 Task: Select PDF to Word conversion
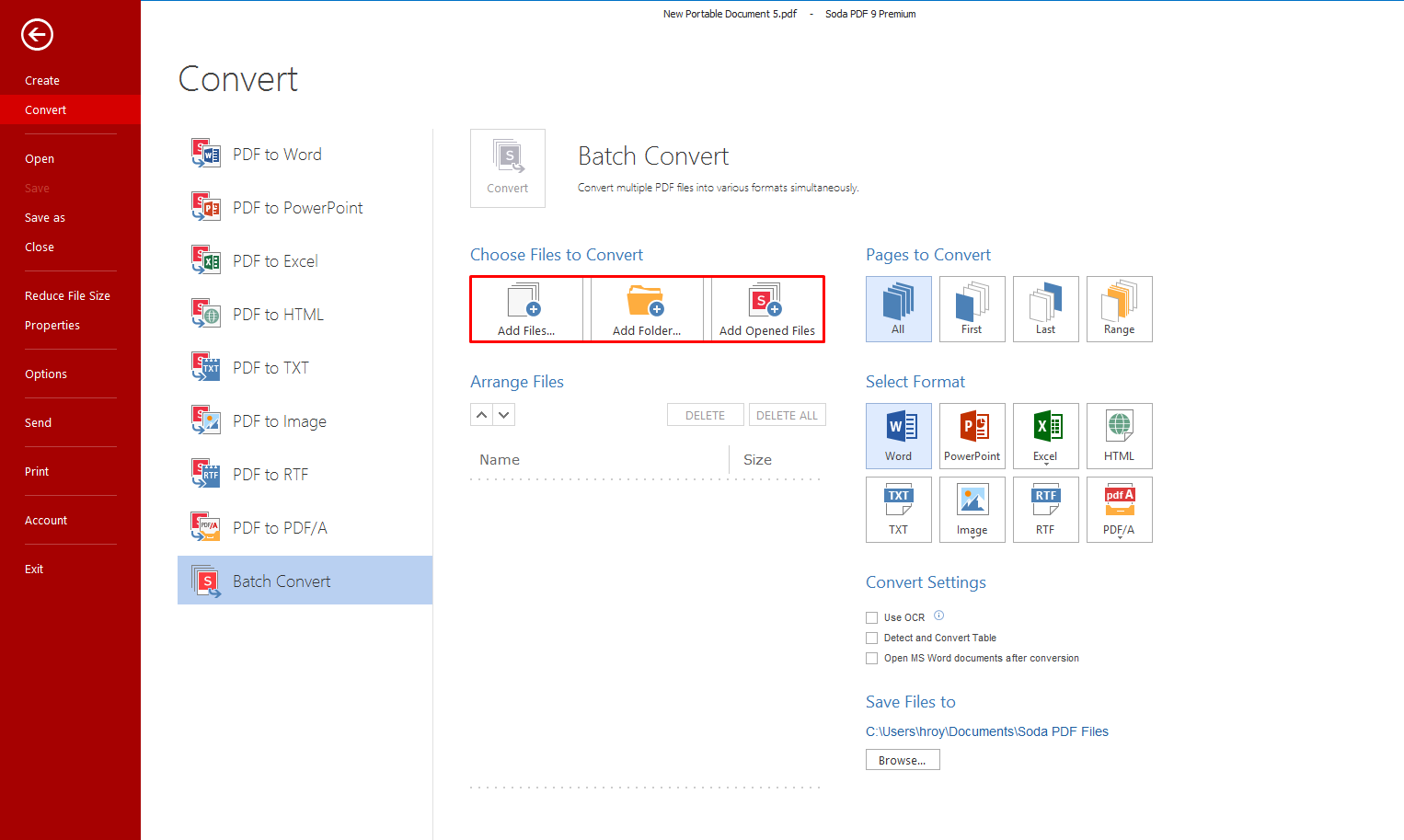[x=277, y=155]
